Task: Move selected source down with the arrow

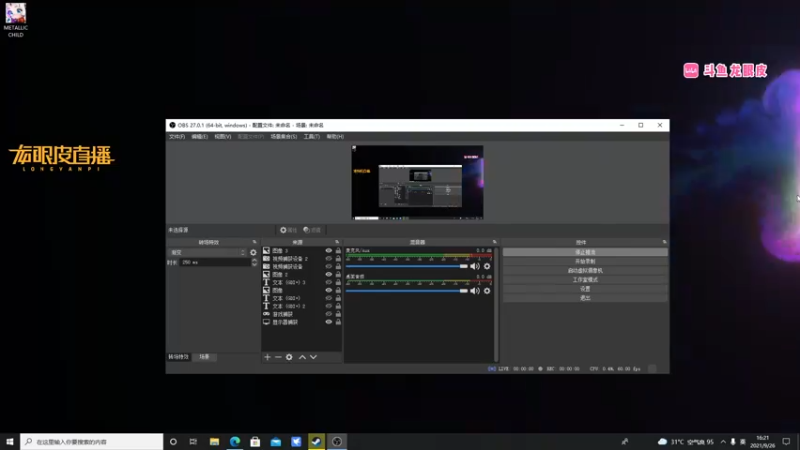Action: (x=313, y=357)
